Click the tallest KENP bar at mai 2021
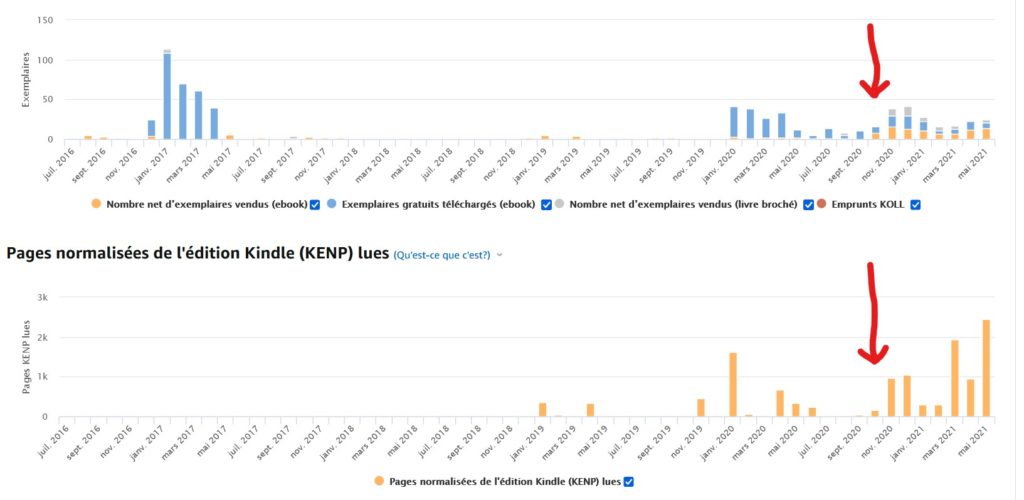The height and width of the screenshot is (500, 1024). pos(986,368)
